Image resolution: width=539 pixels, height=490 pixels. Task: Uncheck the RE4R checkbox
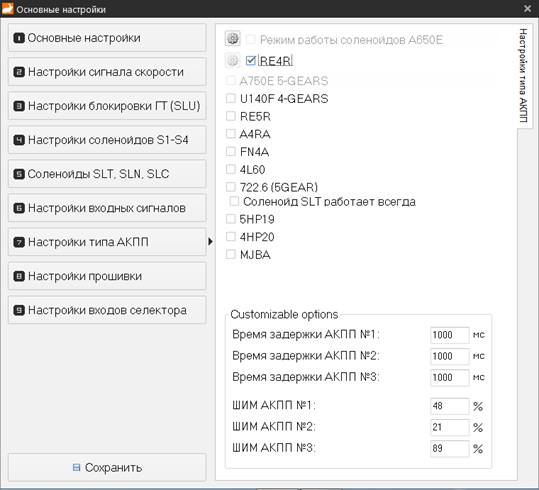point(251,61)
